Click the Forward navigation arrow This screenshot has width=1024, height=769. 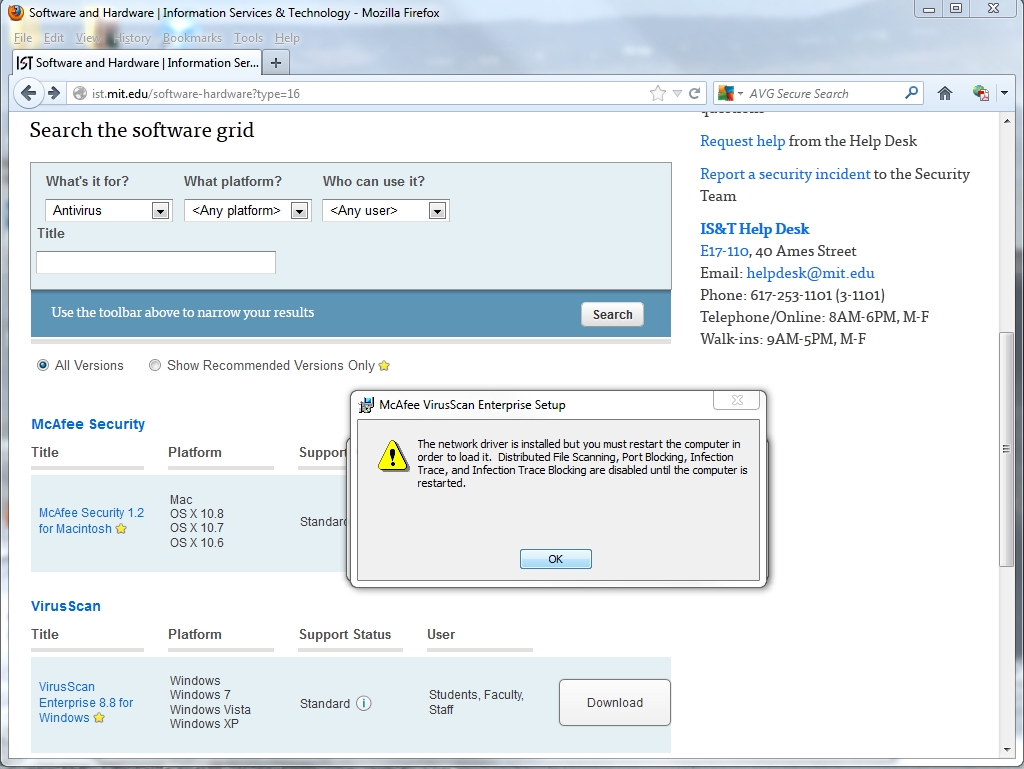tap(54, 93)
